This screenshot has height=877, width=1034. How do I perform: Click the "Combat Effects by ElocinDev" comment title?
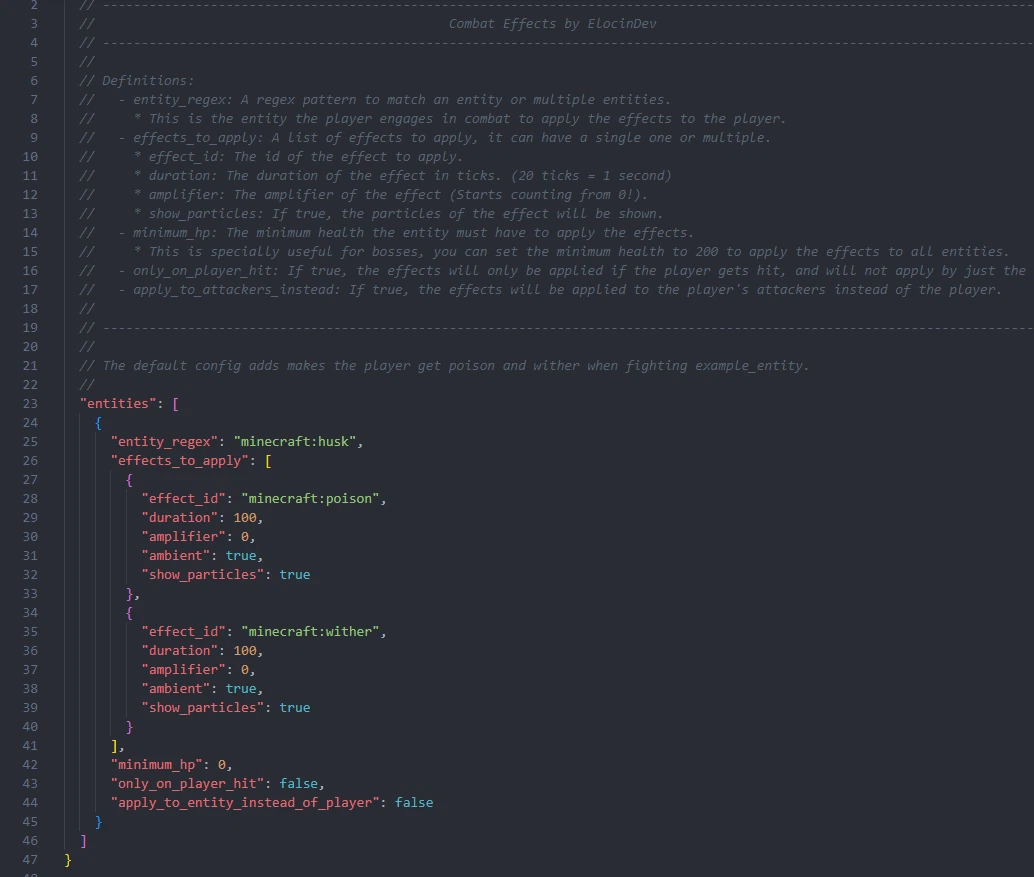pos(552,24)
